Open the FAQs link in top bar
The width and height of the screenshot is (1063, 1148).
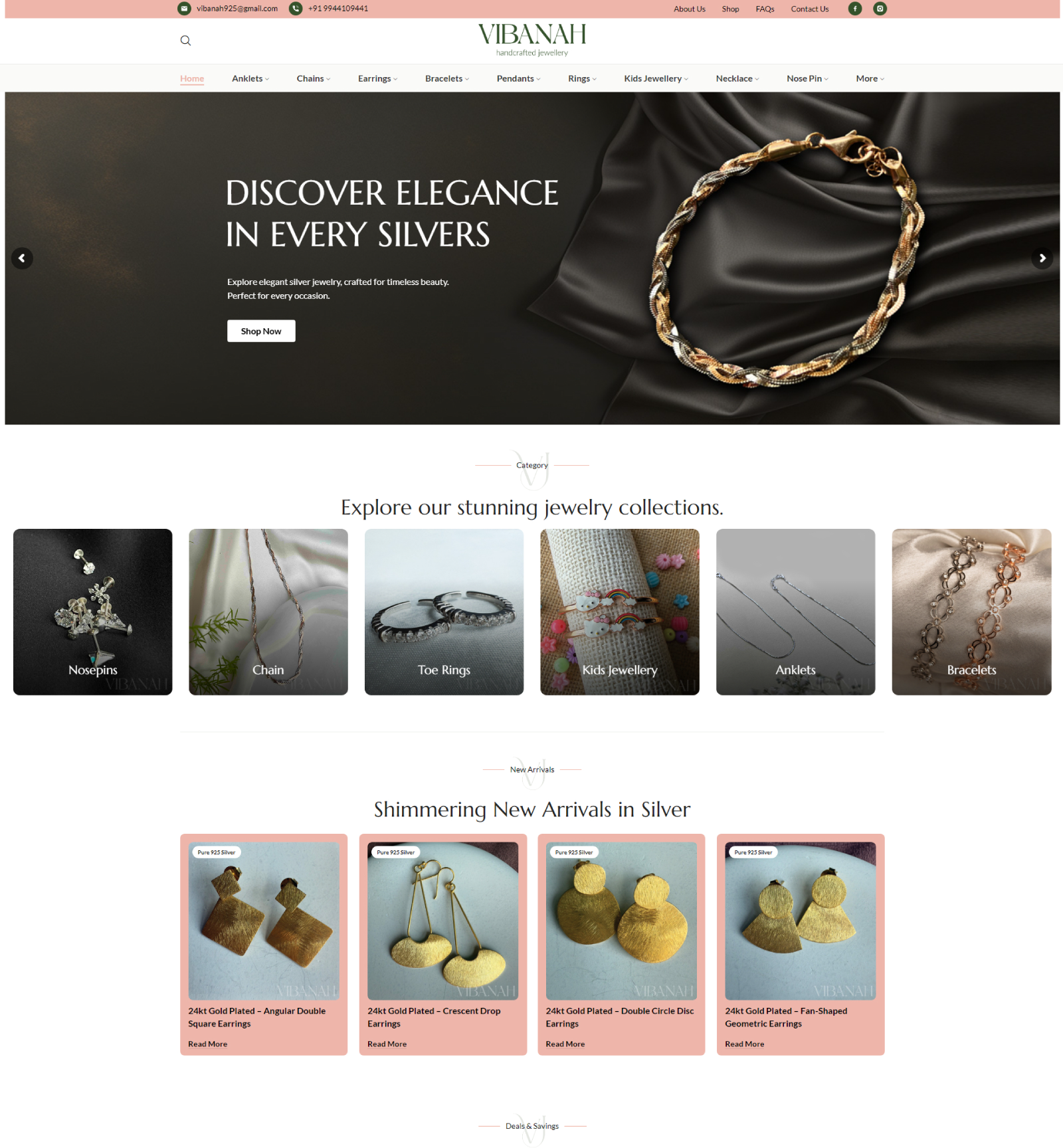click(x=765, y=9)
